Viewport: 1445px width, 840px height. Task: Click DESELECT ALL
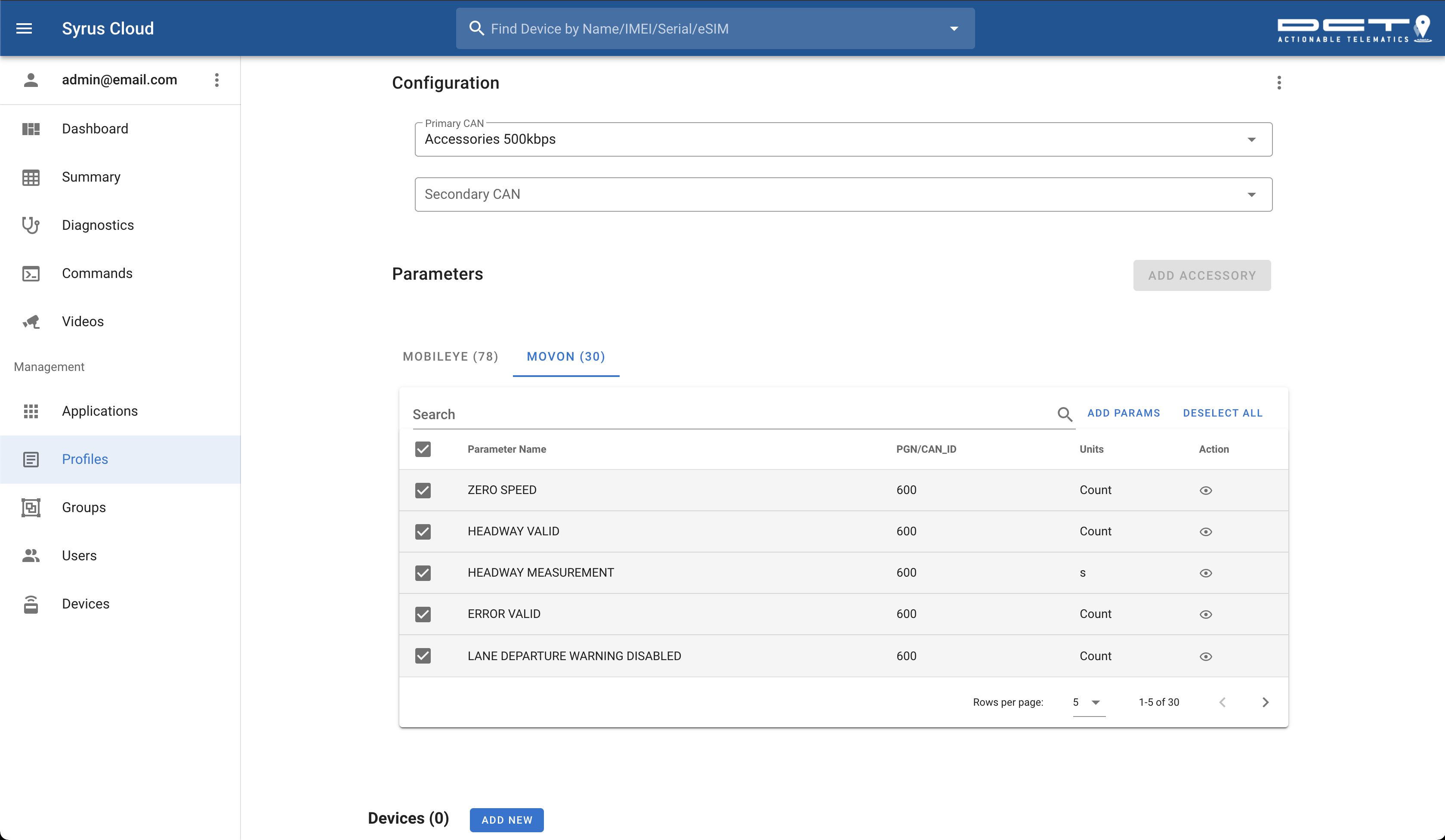pos(1223,413)
